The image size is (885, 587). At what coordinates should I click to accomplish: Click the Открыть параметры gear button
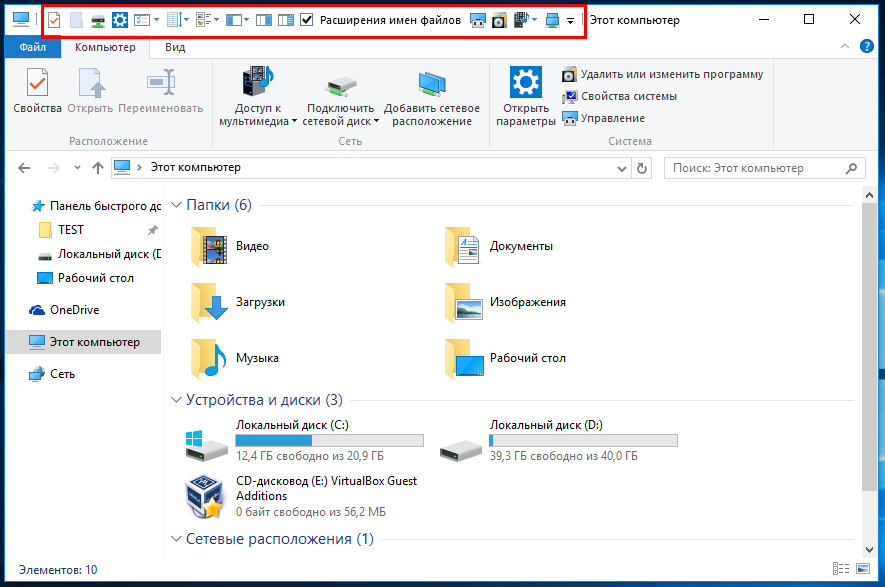click(525, 96)
